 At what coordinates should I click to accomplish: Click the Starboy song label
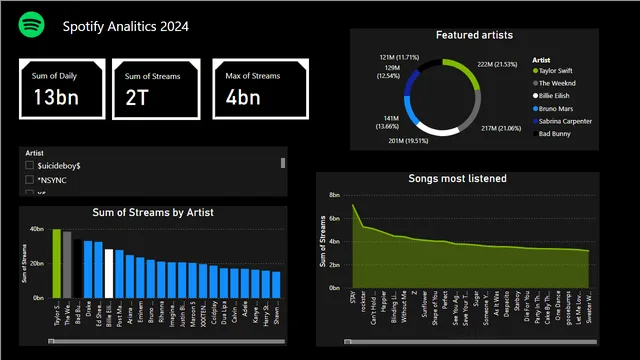[517, 301]
